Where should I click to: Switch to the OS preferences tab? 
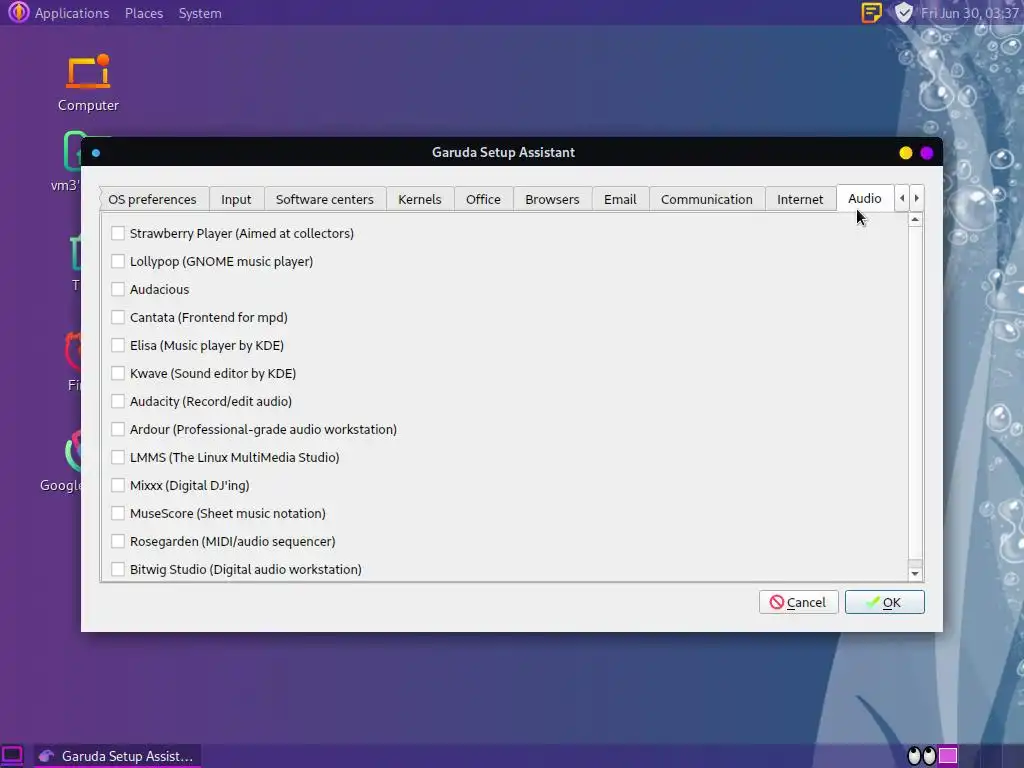pyautogui.click(x=152, y=199)
